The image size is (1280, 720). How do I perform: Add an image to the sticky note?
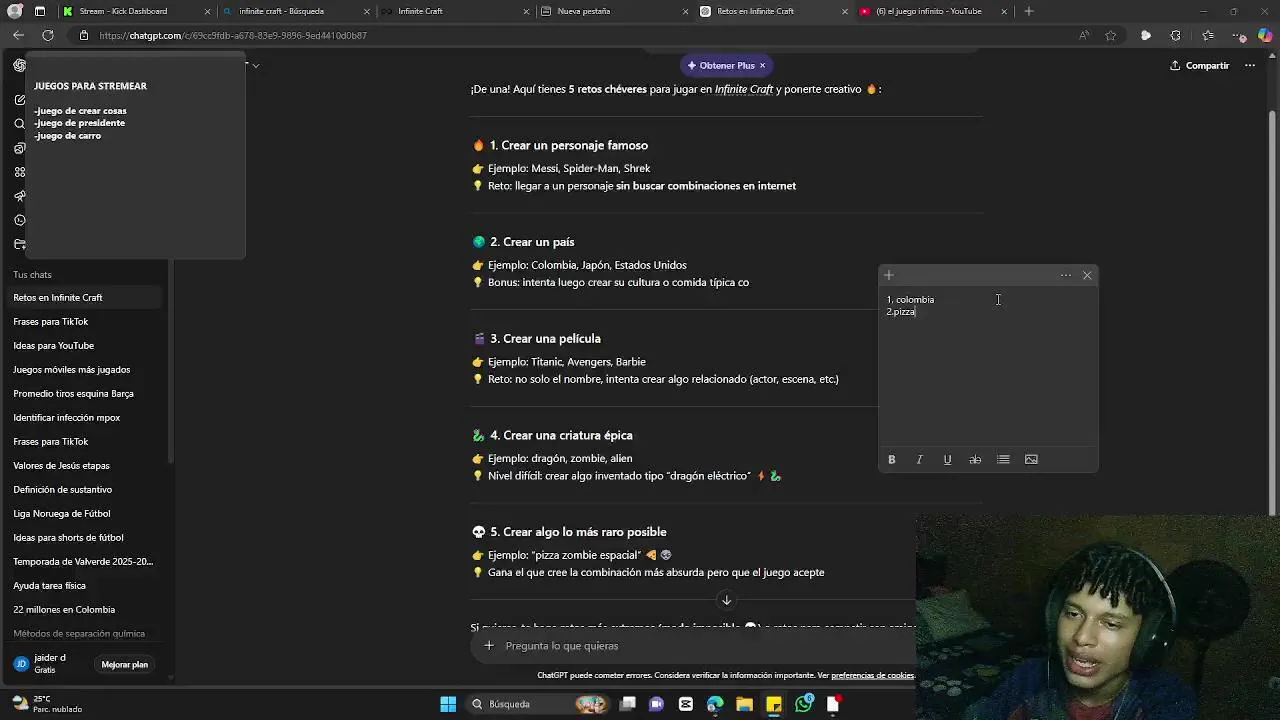1031,459
